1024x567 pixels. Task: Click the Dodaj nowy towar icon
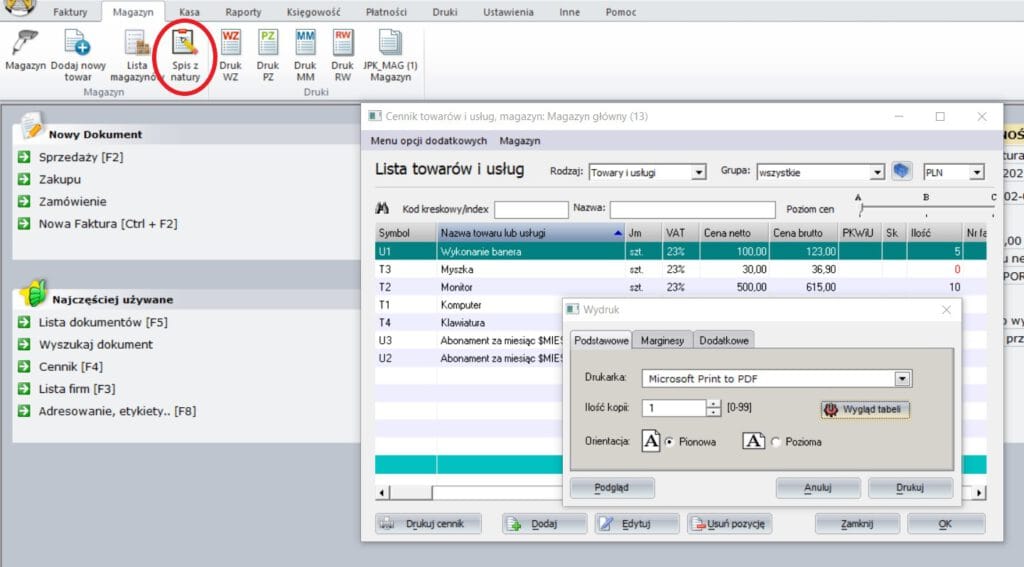point(77,44)
